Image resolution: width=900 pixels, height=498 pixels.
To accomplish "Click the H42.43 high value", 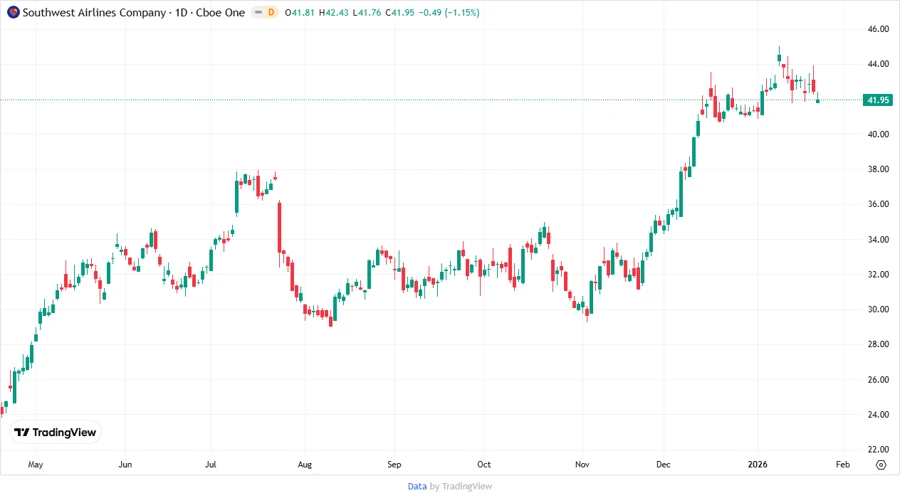I will tap(333, 12).
